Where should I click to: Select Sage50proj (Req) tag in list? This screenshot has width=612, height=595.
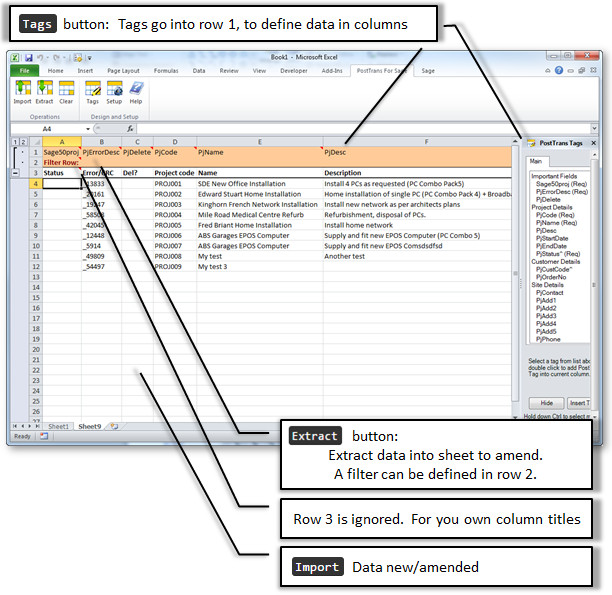point(561,184)
